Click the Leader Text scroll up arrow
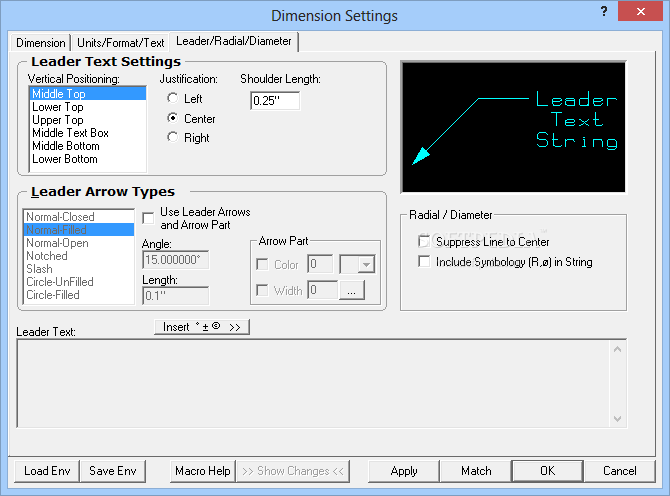 [x=617, y=349]
